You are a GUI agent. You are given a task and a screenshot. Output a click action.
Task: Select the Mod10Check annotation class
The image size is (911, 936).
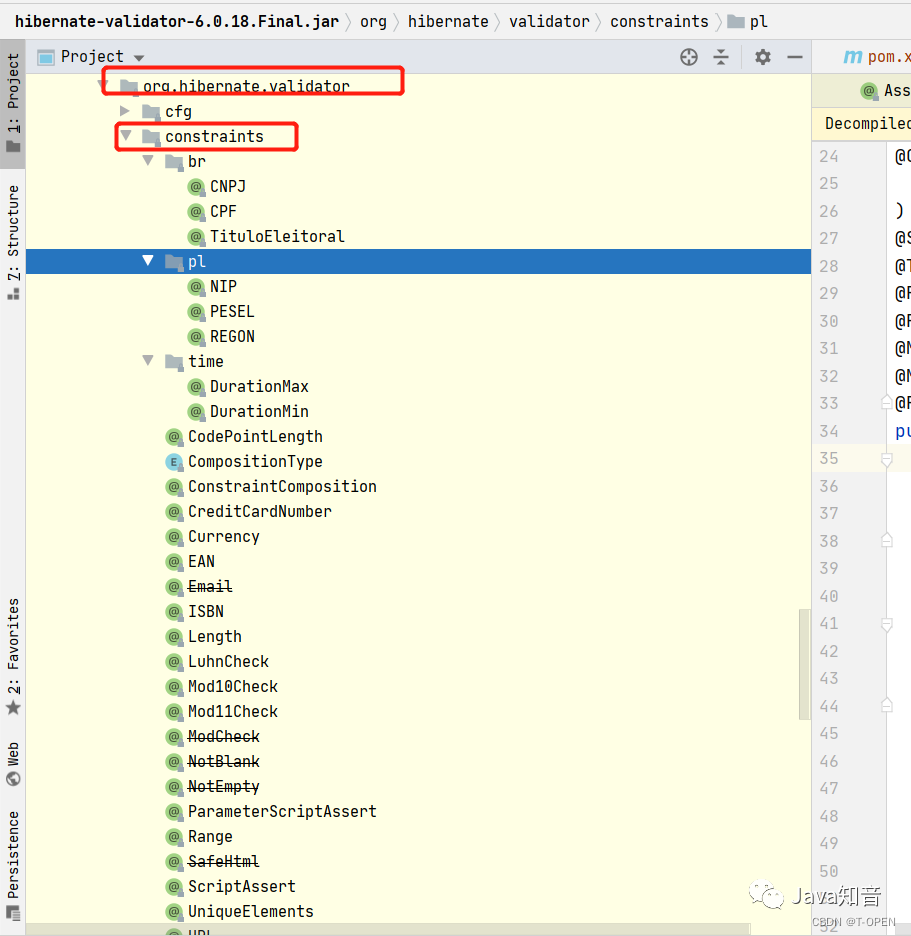[x=233, y=687]
